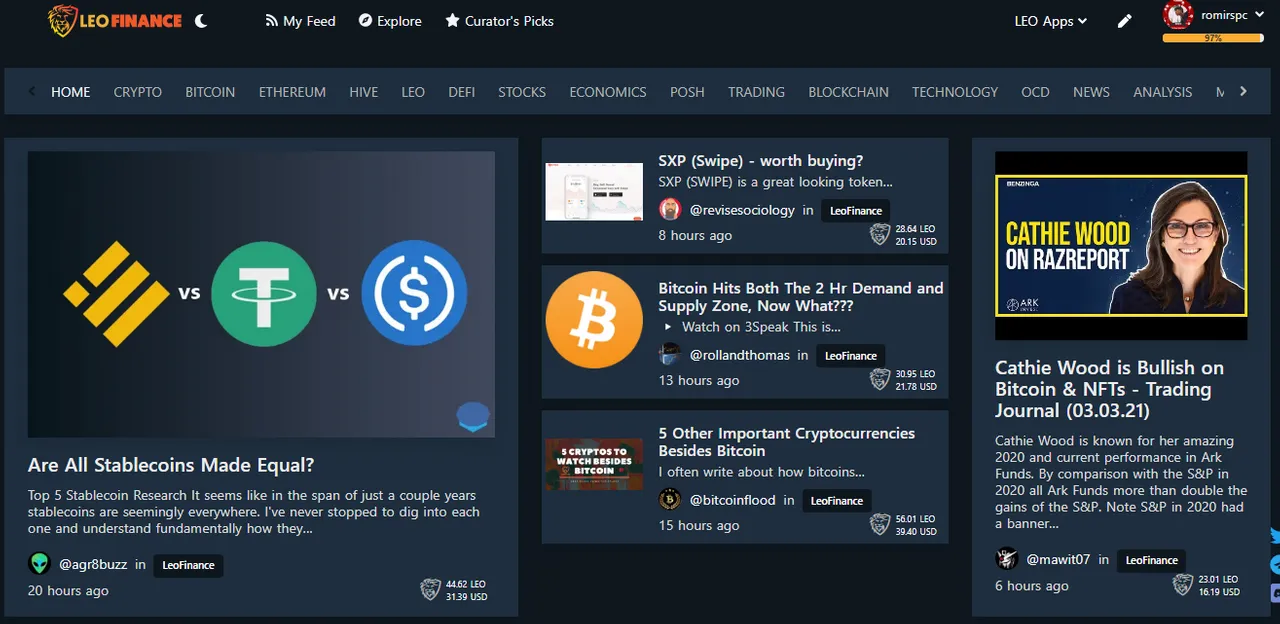Toggle dark mode with moon icon
The height and width of the screenshot is (624, 1280).
coord(201,20)
